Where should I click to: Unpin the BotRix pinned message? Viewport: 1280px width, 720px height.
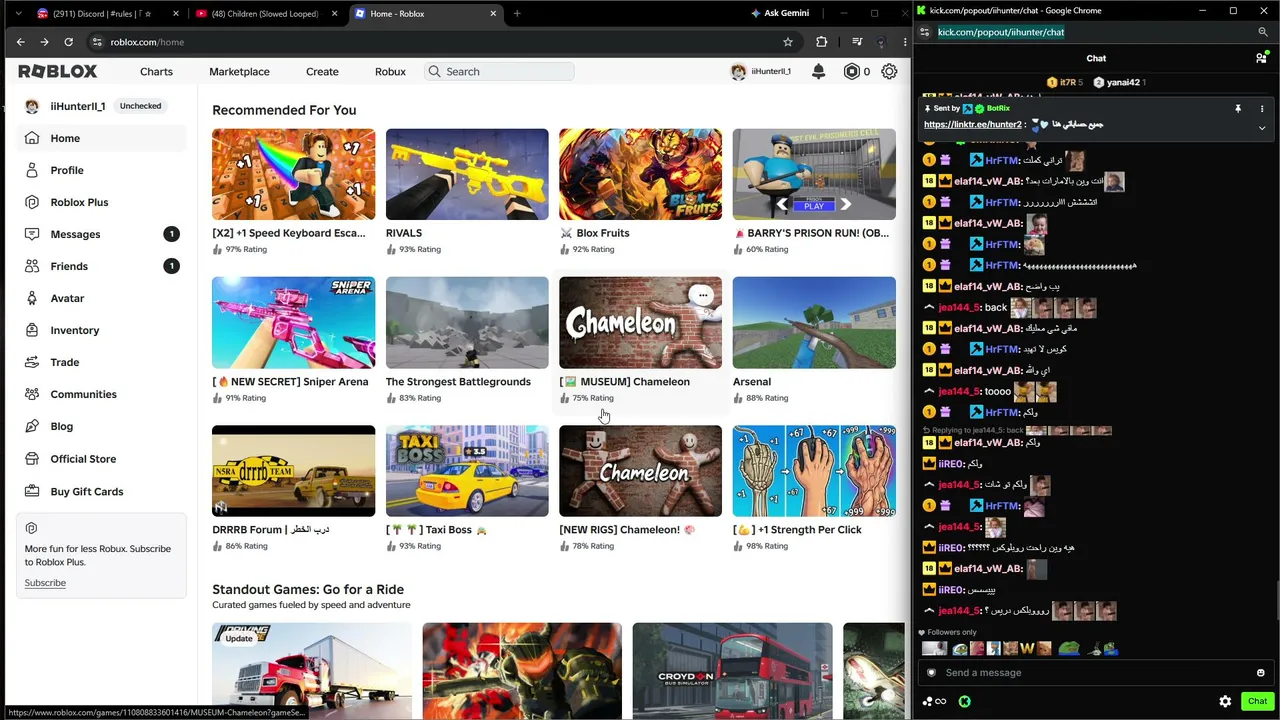(1238, 108)
